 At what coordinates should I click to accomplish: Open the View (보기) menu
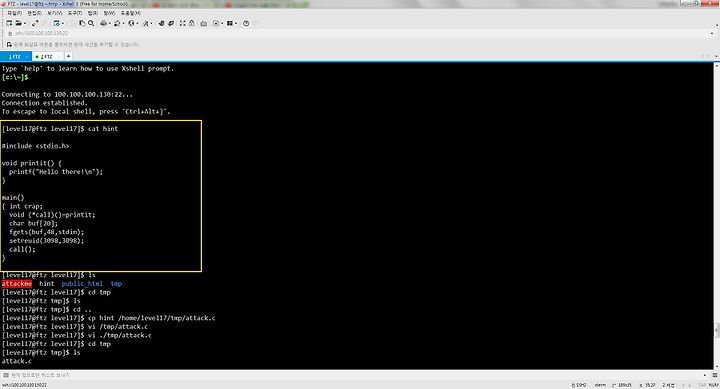(x=55, y=13)
